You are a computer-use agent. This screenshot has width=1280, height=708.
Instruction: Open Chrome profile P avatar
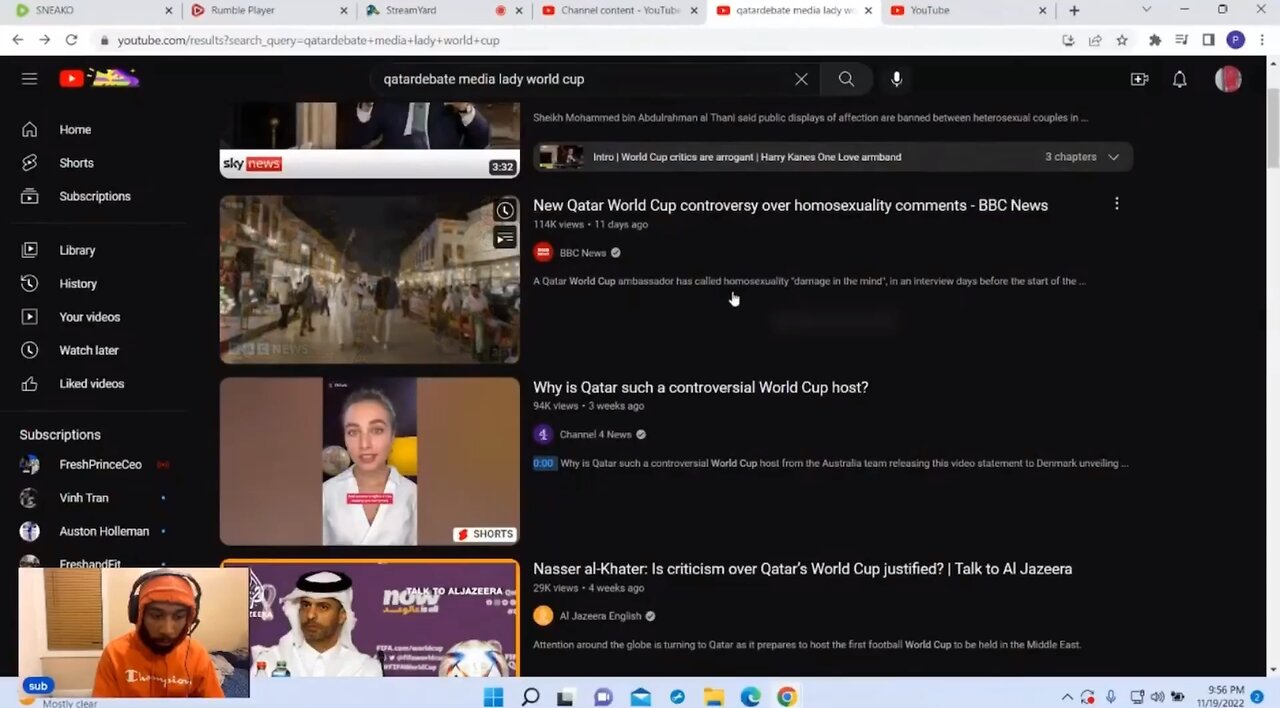1235,40
